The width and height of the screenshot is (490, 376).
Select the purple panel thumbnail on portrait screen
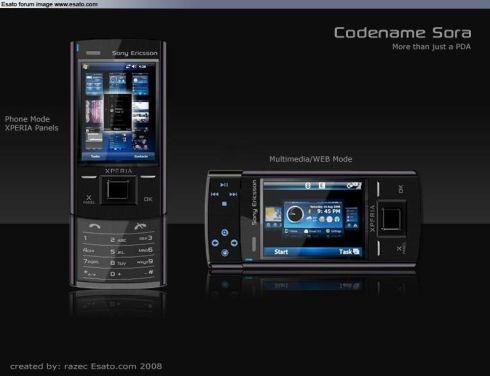point(94,112)
